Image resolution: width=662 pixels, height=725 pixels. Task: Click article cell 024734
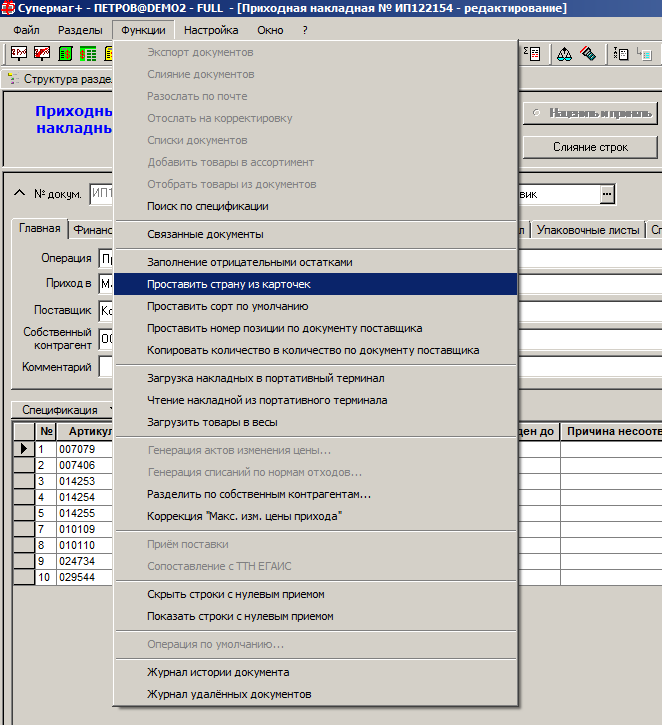[85, 561]
